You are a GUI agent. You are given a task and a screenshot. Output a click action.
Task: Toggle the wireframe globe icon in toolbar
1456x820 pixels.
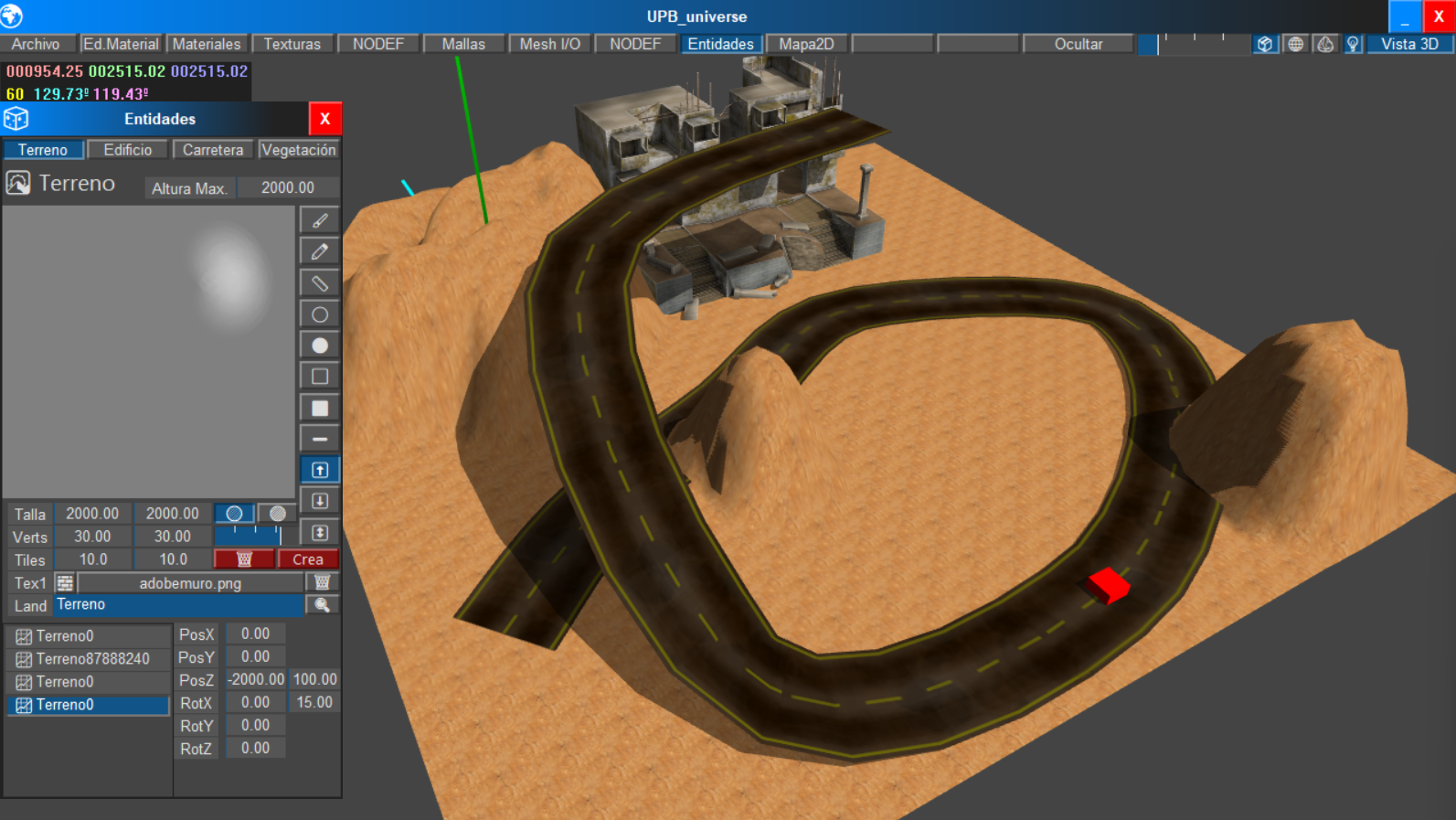pos(1295,44)
